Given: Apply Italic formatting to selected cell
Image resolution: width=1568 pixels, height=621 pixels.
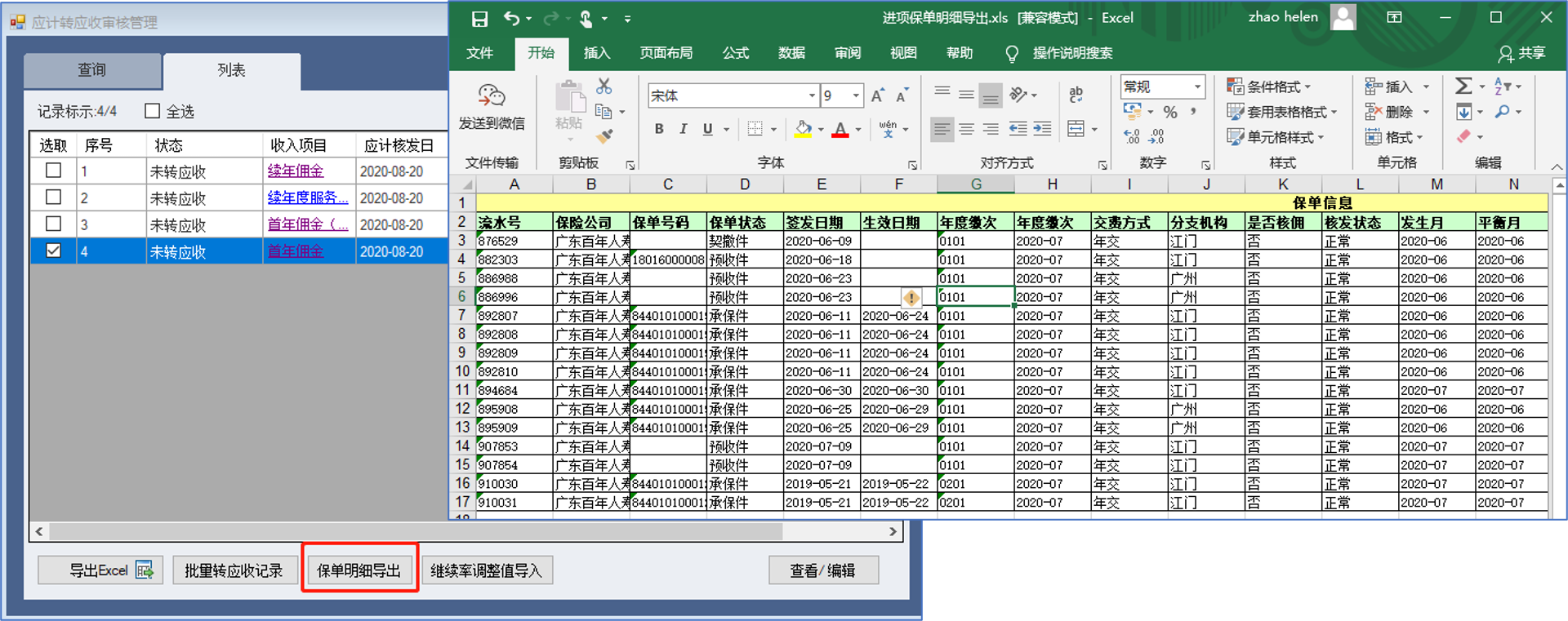Looking at the screenshot, I should click(684, 129).
